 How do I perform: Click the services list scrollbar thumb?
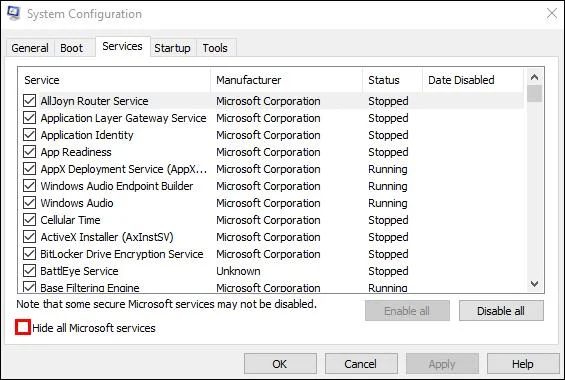coord(534,94)
